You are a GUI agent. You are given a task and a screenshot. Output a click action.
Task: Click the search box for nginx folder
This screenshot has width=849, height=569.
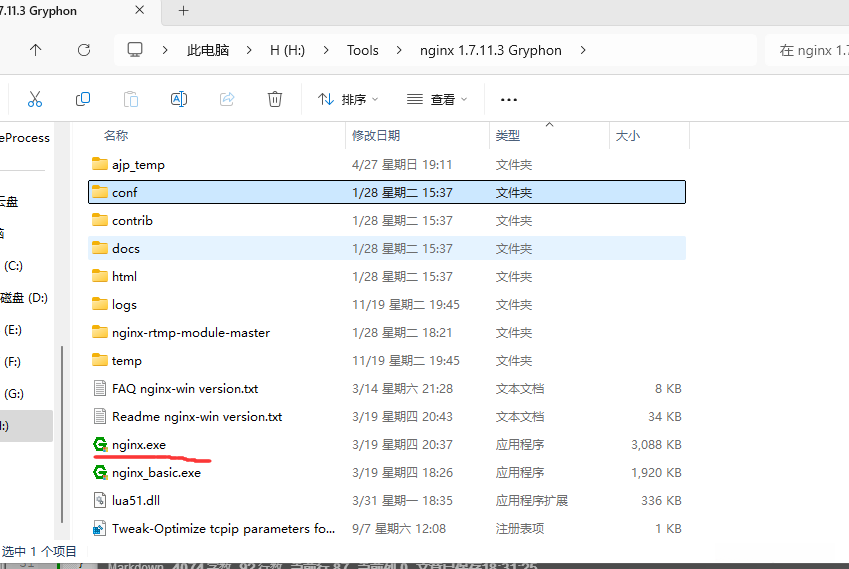807,50
